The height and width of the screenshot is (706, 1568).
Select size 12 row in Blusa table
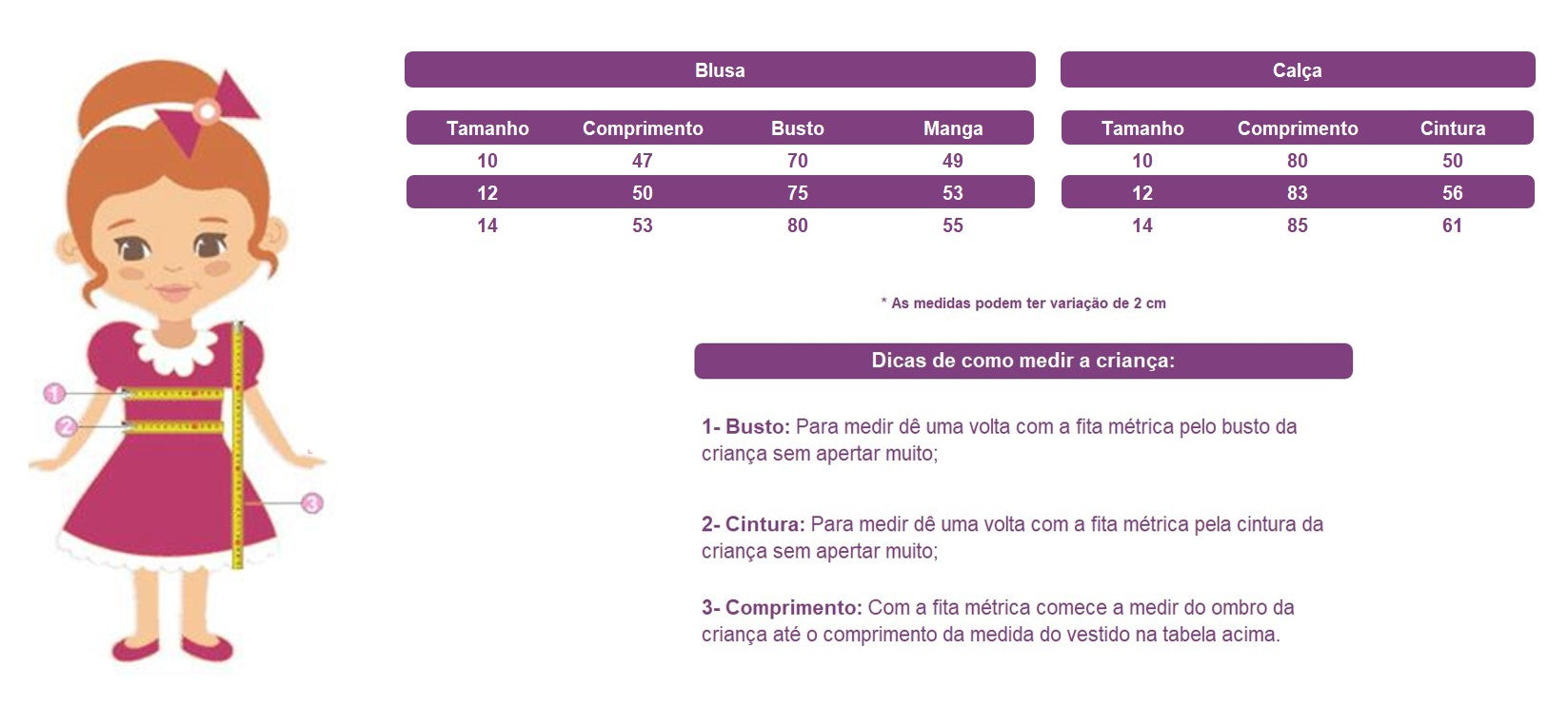720,192
